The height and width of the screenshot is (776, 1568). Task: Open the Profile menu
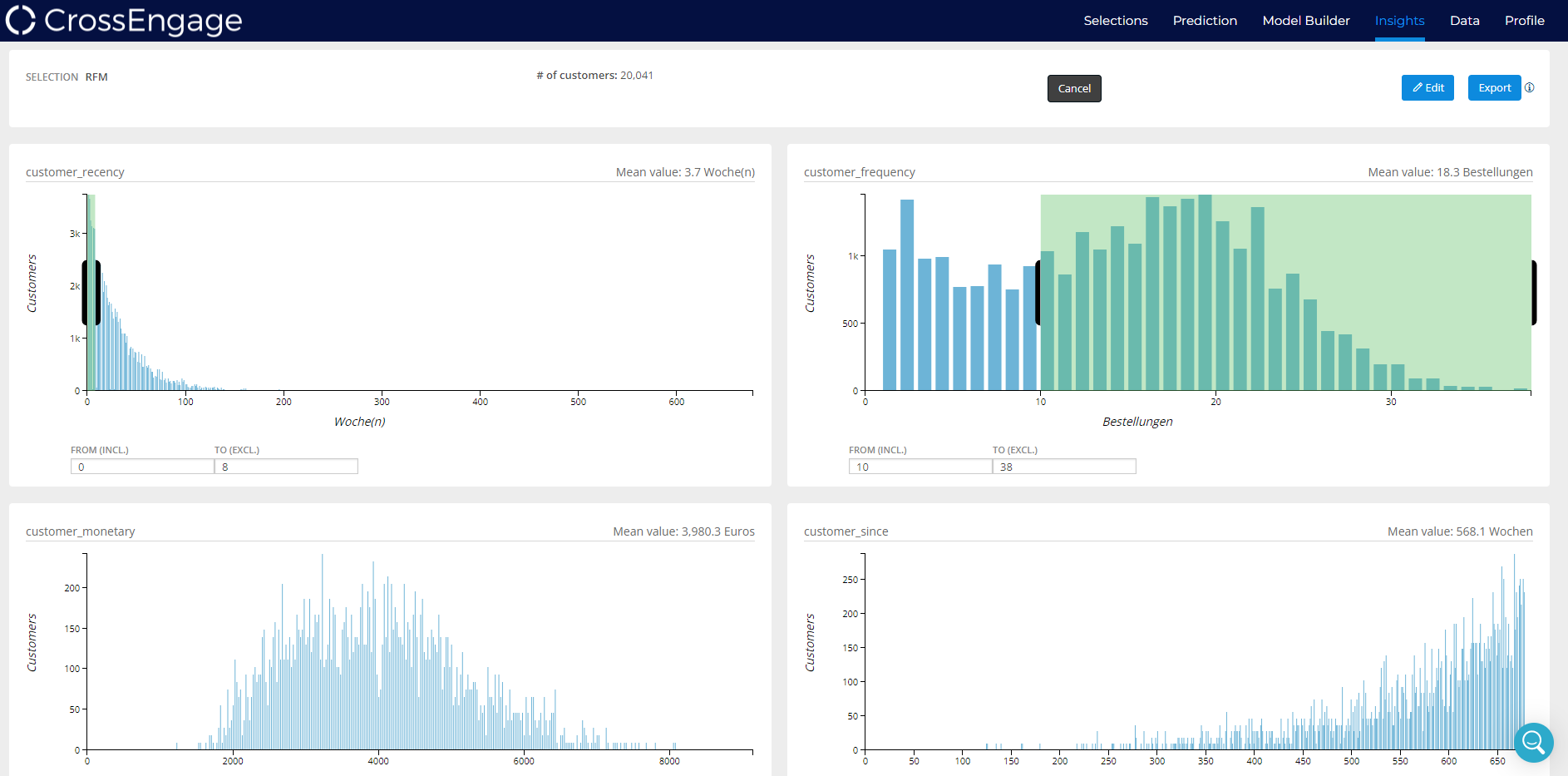(1524, 21)
